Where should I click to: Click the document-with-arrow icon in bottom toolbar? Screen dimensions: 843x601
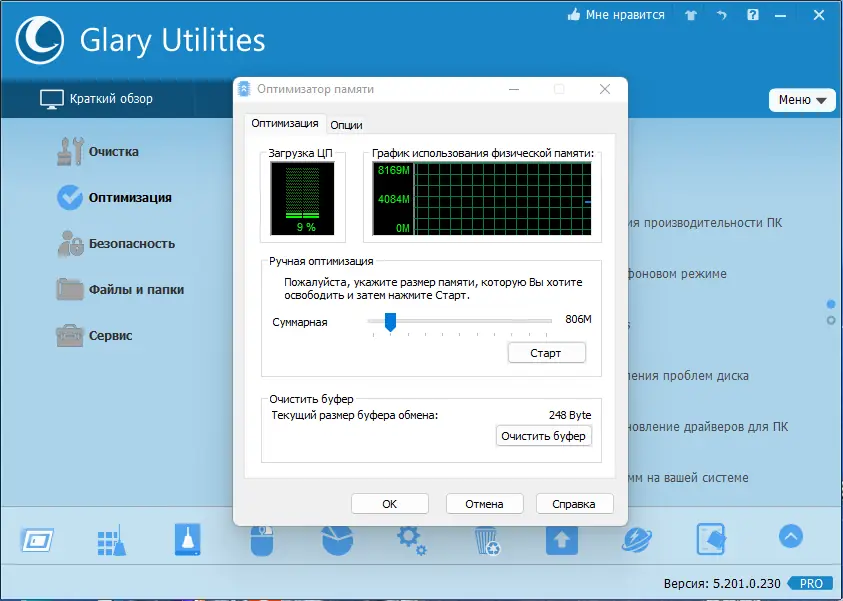point(711,539)
